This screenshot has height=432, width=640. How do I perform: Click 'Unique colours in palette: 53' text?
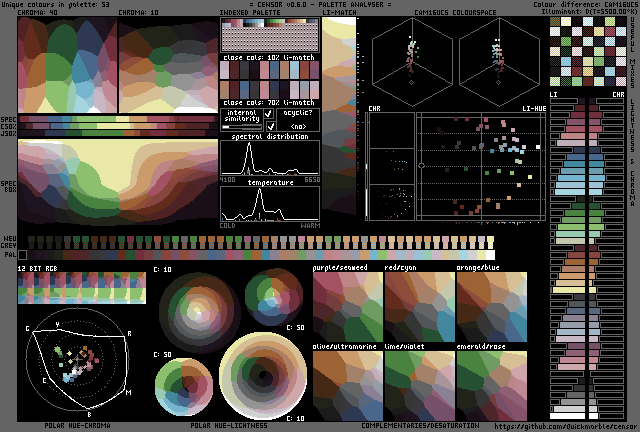pos(55,4)
